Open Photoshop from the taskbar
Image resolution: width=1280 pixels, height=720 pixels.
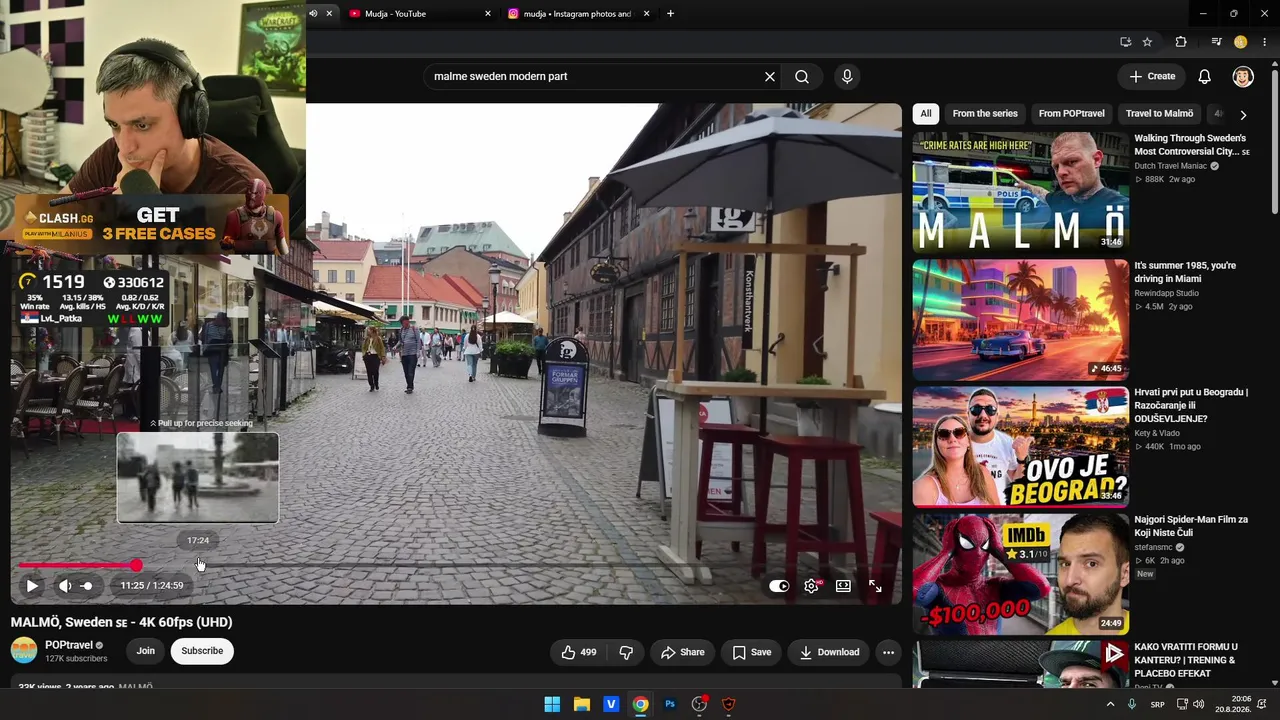click(670, 704)
